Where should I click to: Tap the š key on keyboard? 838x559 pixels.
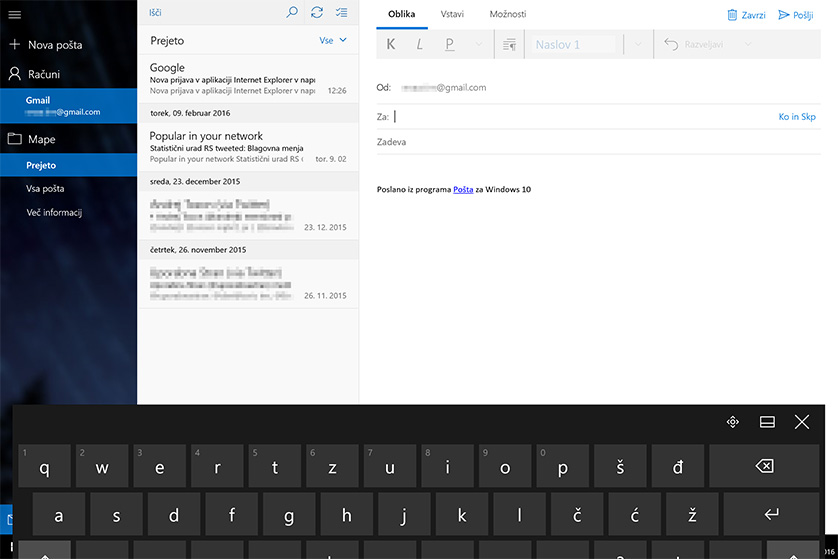point(620,466)
